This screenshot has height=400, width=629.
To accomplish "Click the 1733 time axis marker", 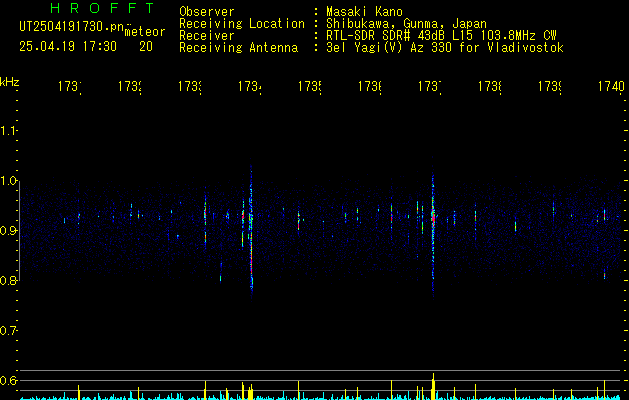I will coord(190,86).
